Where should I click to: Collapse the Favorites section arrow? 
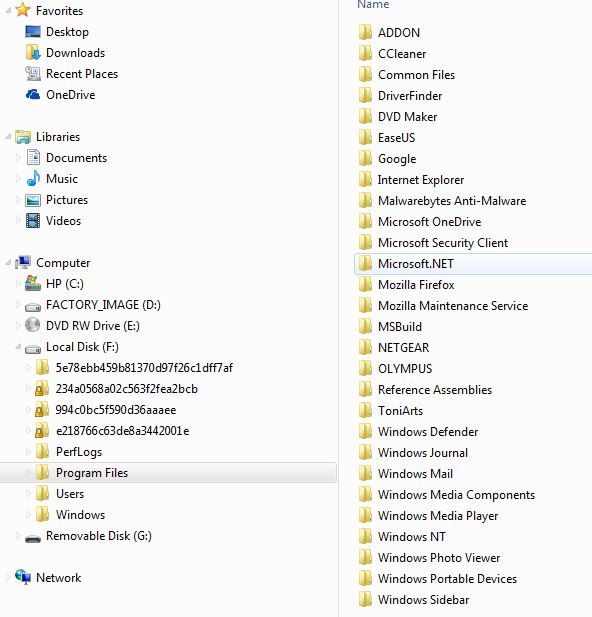pyautogui.click(x=8, y=11)
